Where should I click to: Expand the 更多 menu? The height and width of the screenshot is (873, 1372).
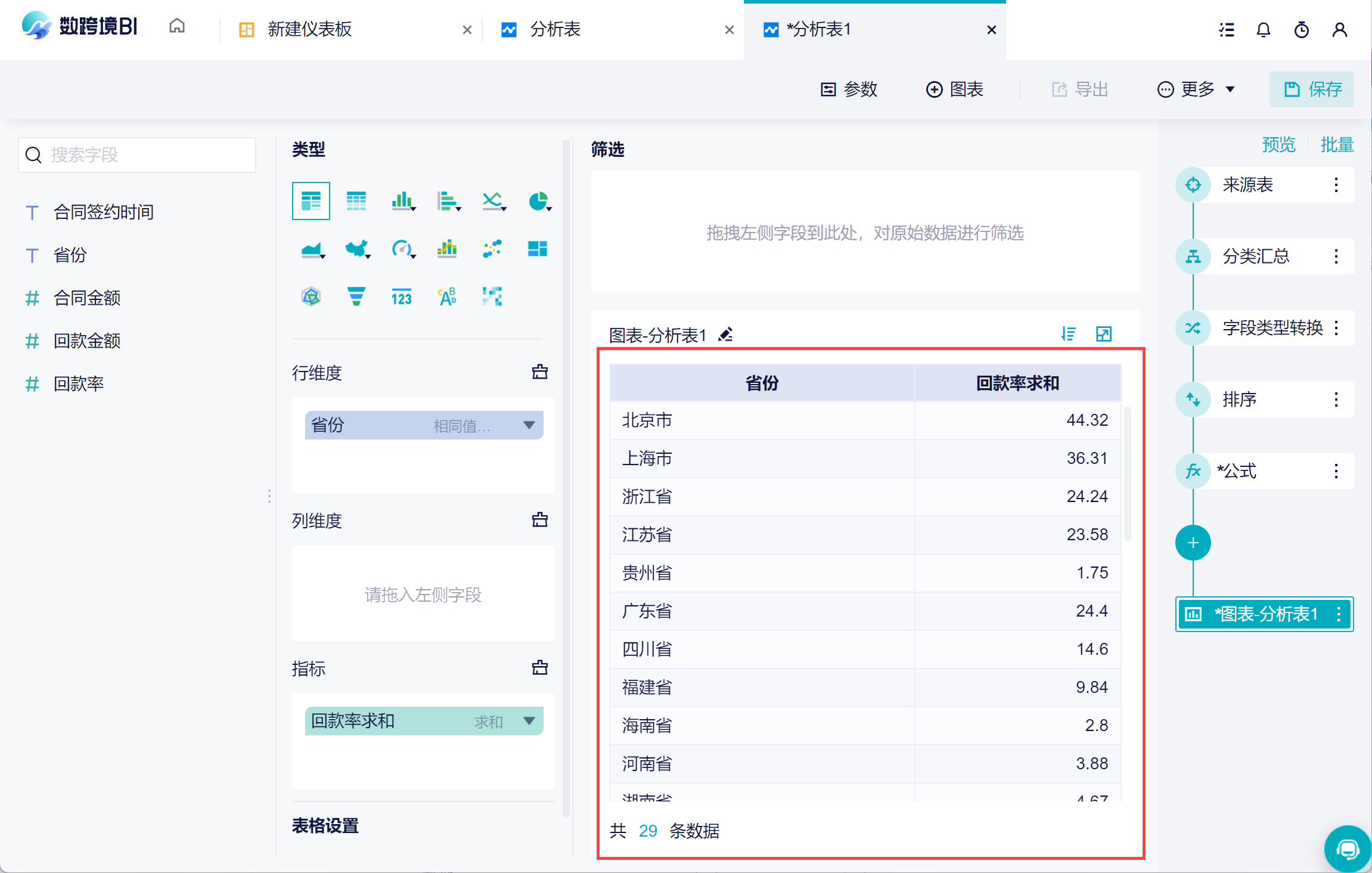(1196, 89)
